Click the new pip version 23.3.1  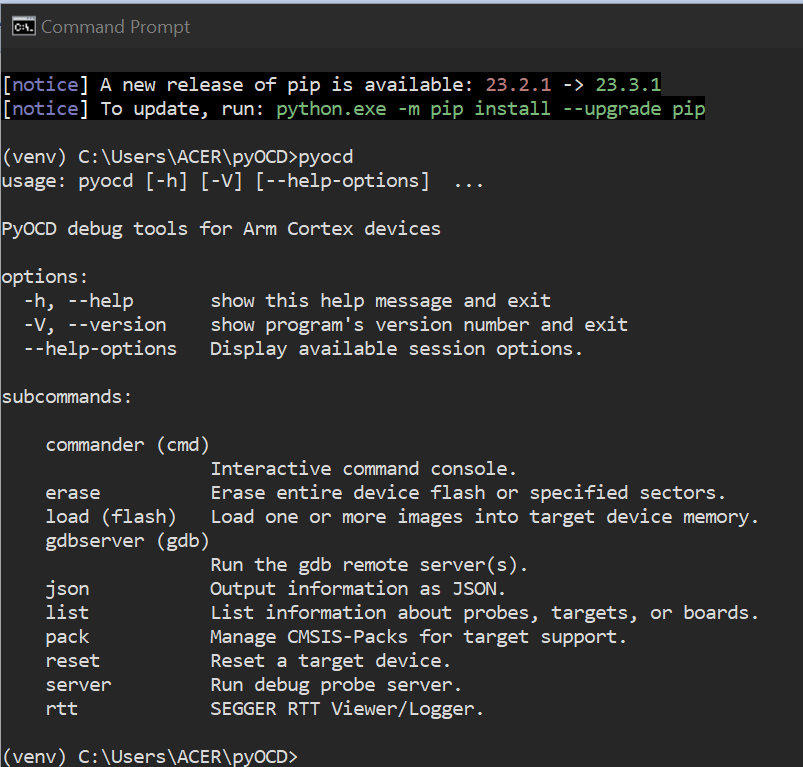point(628,84)
